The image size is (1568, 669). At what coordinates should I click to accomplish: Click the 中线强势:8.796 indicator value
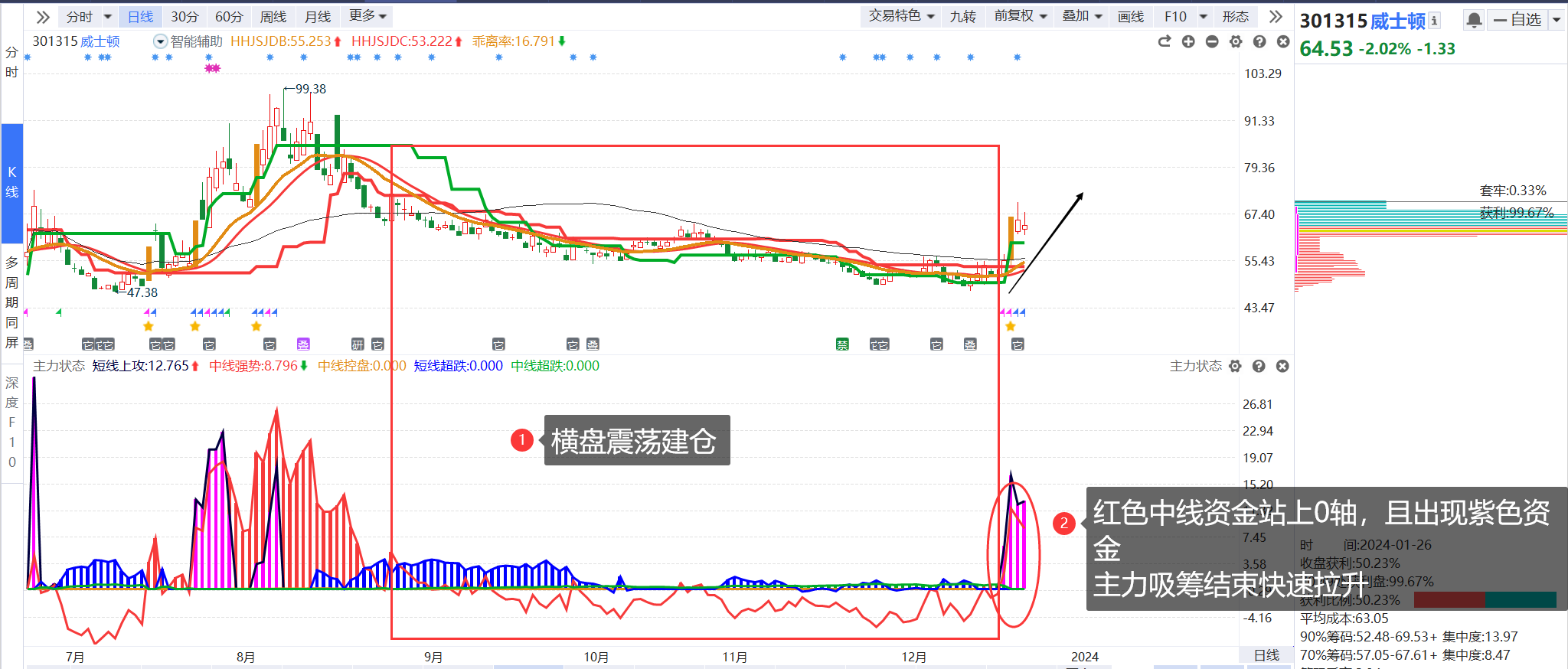253,366
